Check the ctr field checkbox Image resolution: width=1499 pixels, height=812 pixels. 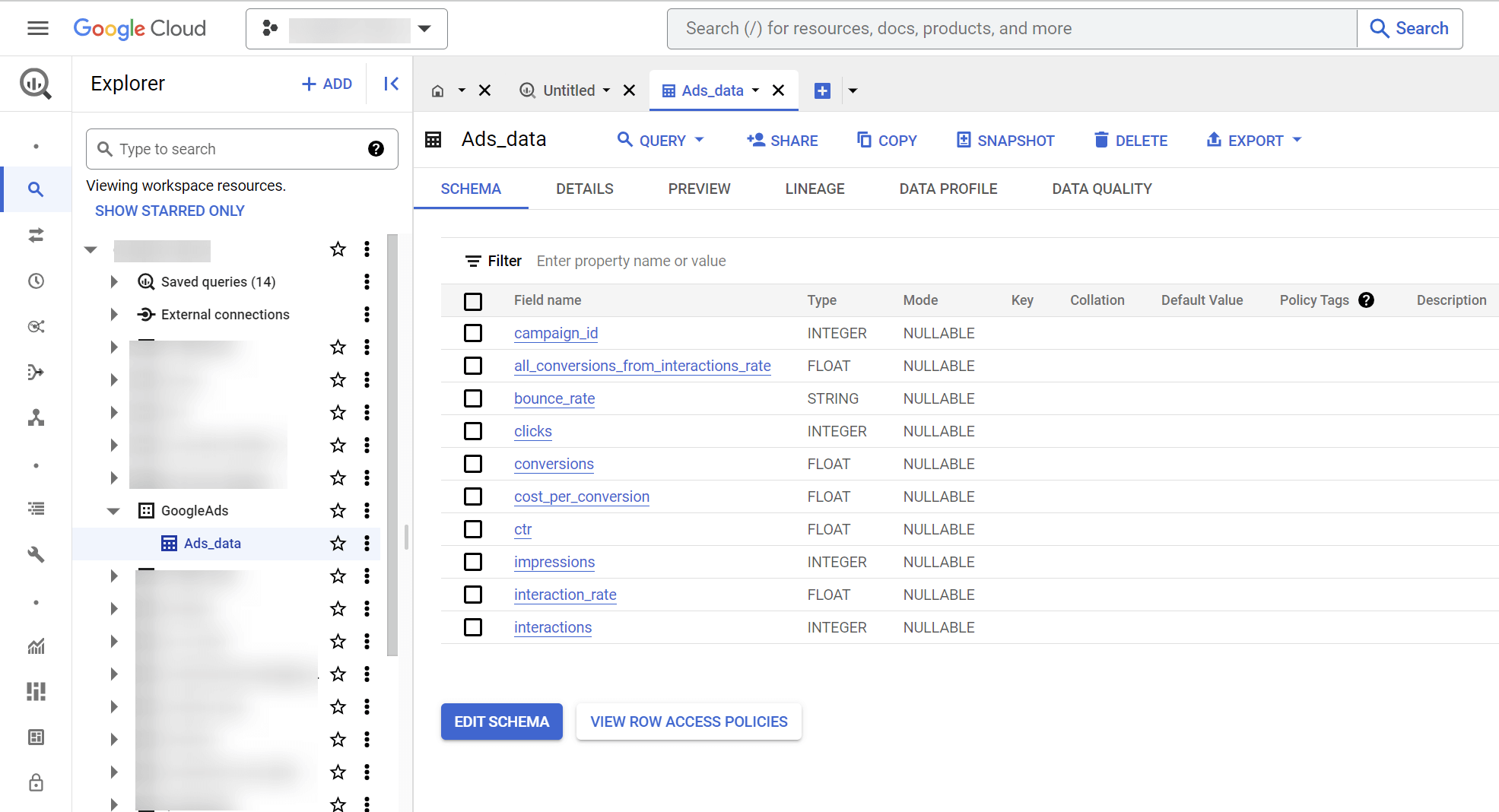click(x=473, y=529)
